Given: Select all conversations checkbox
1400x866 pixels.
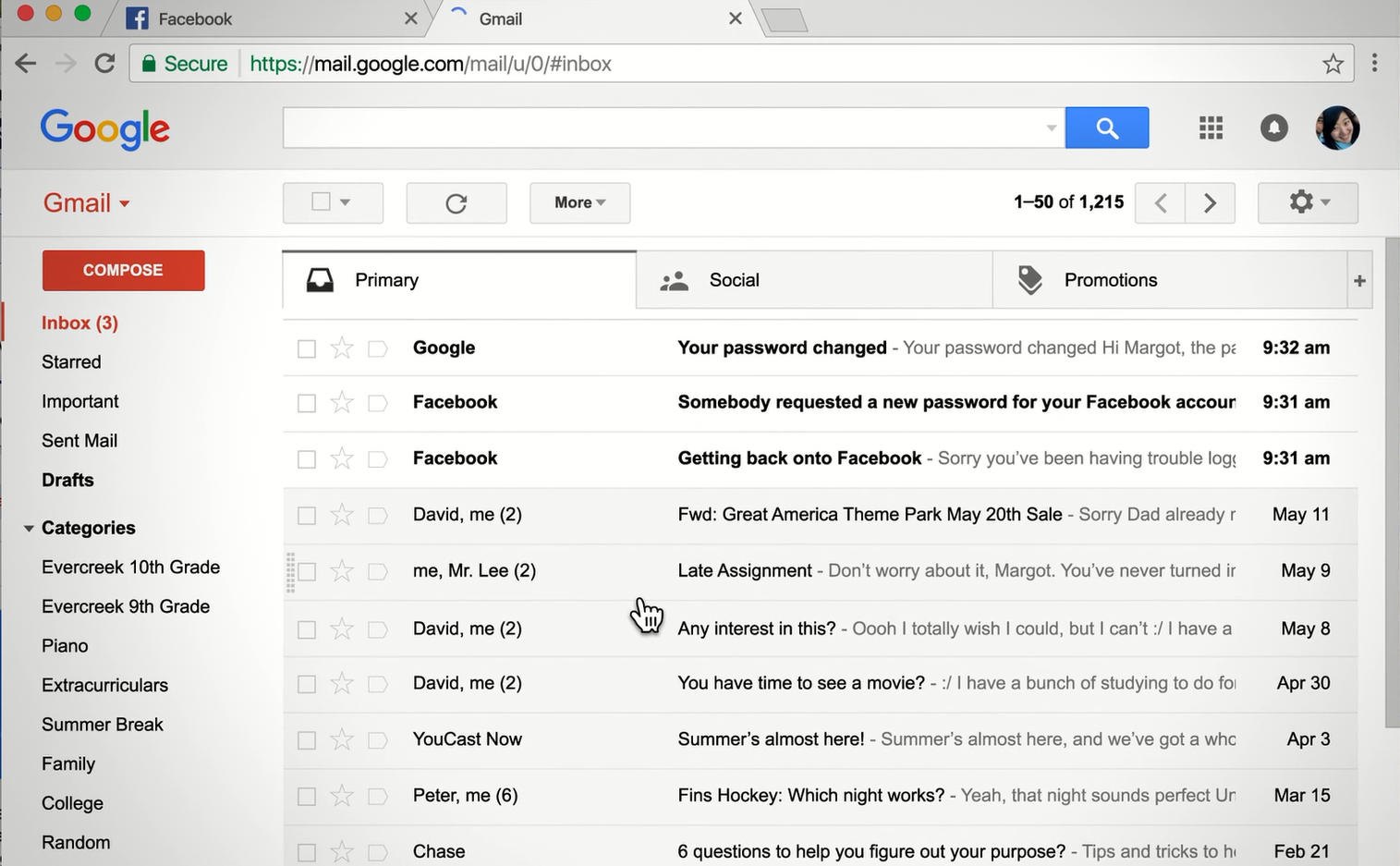Looking at the screenshot, I should [x=323, y=202].
